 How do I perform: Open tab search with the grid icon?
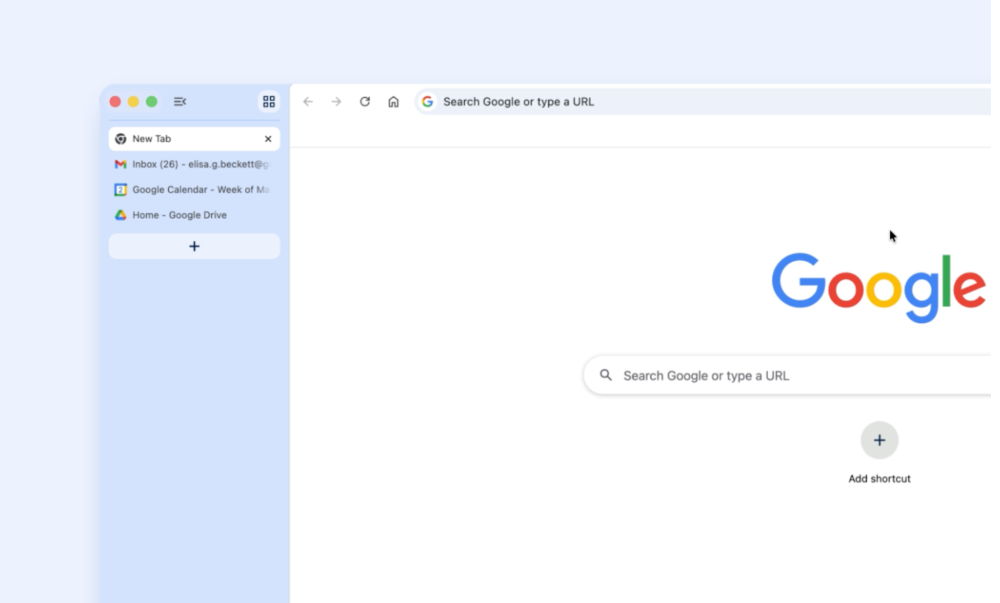coord(269,101)
